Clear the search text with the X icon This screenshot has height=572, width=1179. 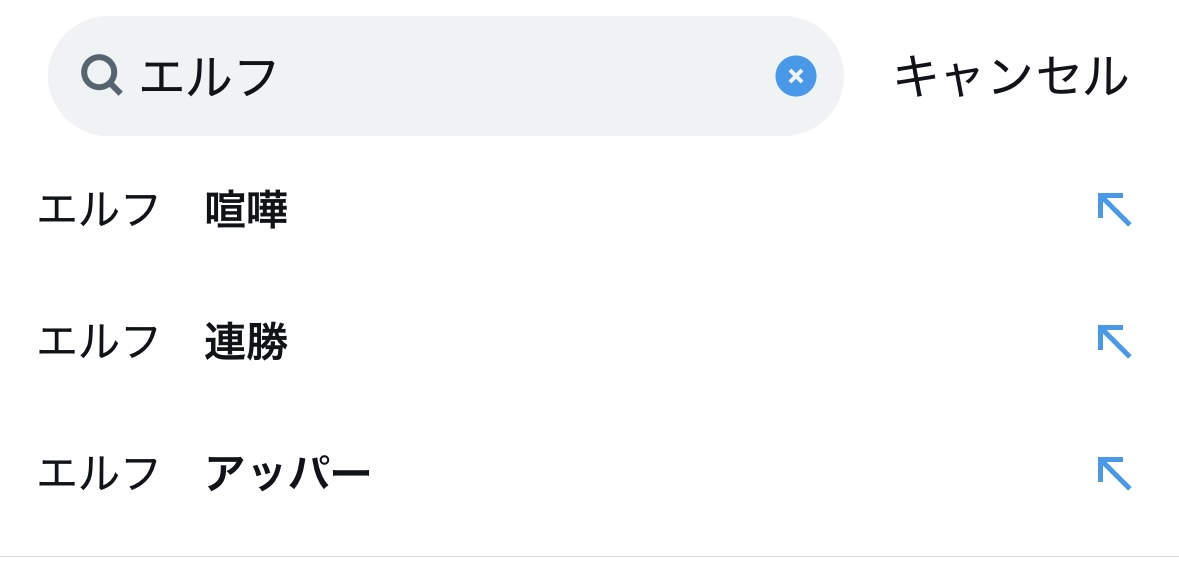pyautogui.click(x=795, y=76)
